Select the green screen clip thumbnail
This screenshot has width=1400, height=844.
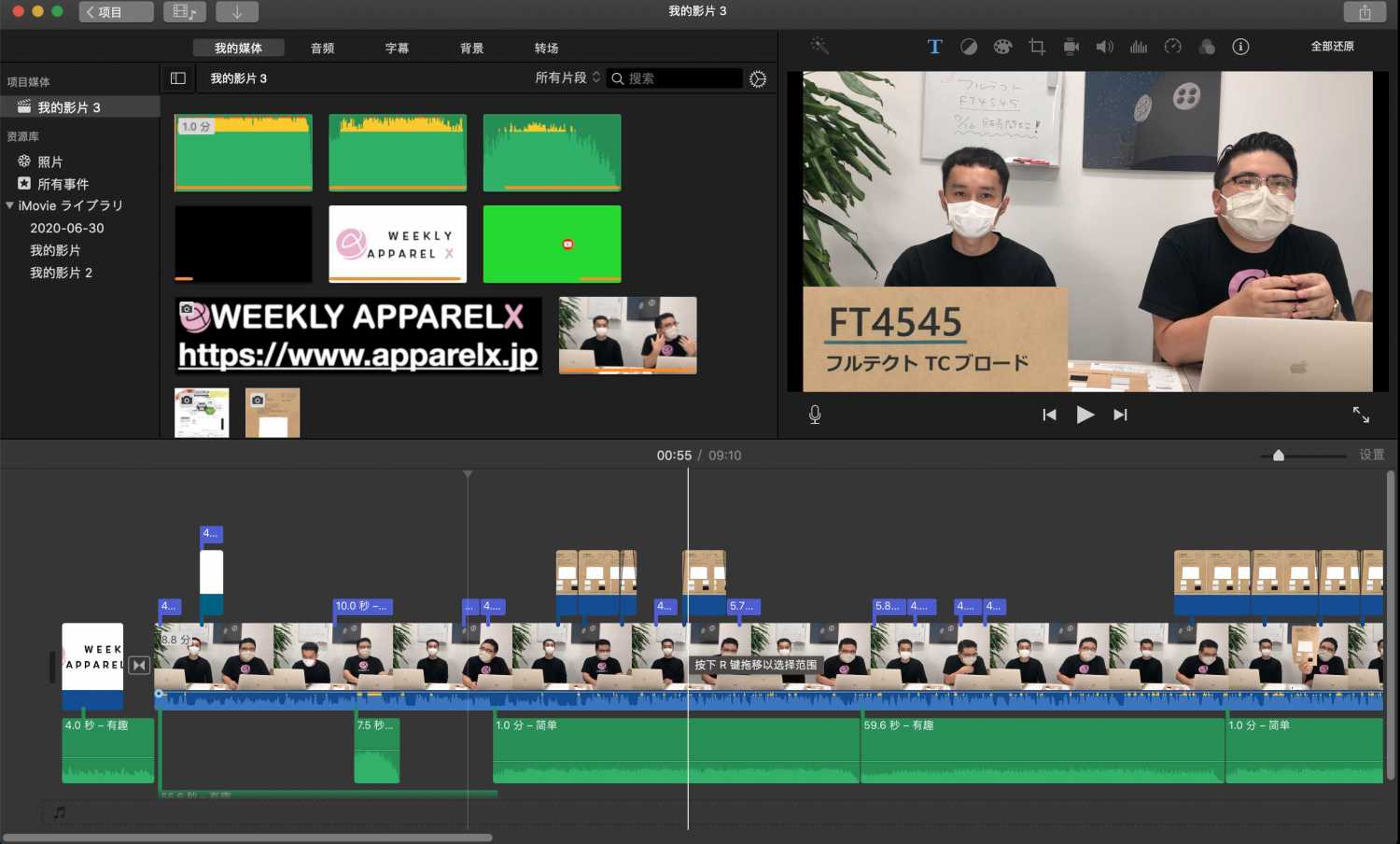[x=552, y=244]
